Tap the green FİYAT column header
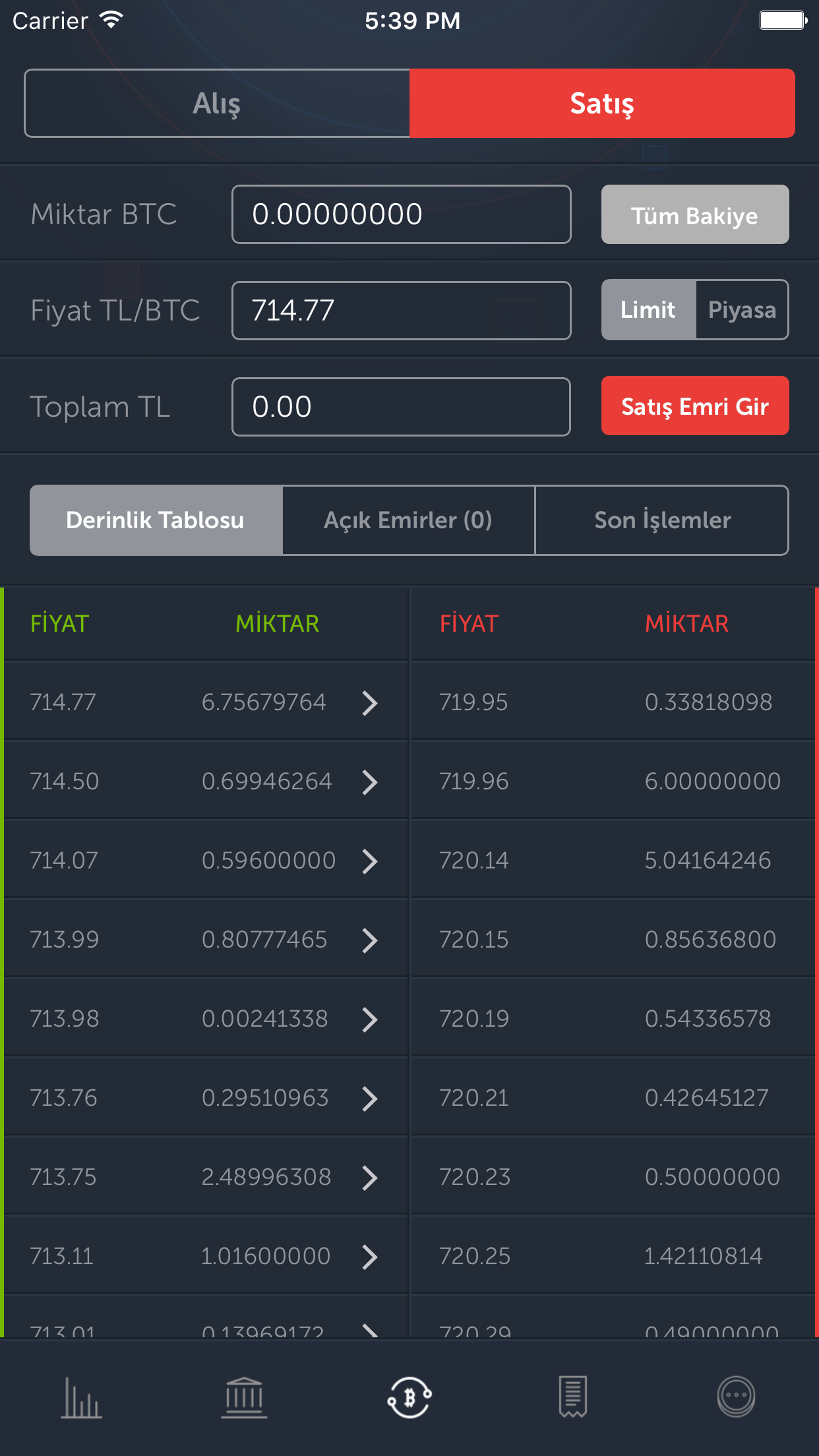This screenshot has height=1456, width=819. [60, 623]
